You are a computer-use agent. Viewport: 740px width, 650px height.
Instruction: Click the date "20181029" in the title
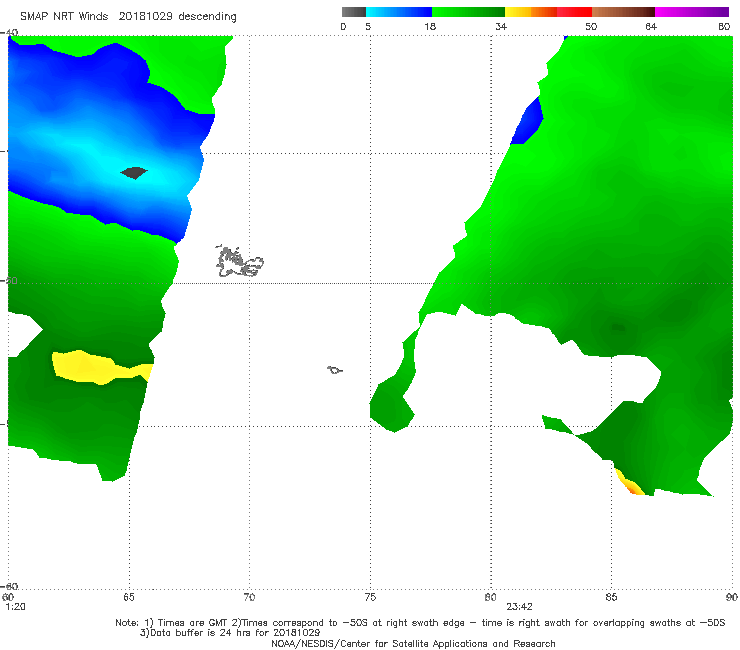click(146, 17)
